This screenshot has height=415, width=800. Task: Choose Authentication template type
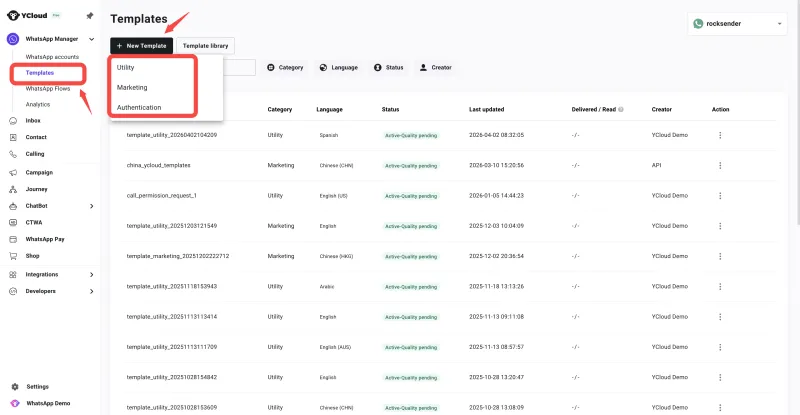[139, 107]
